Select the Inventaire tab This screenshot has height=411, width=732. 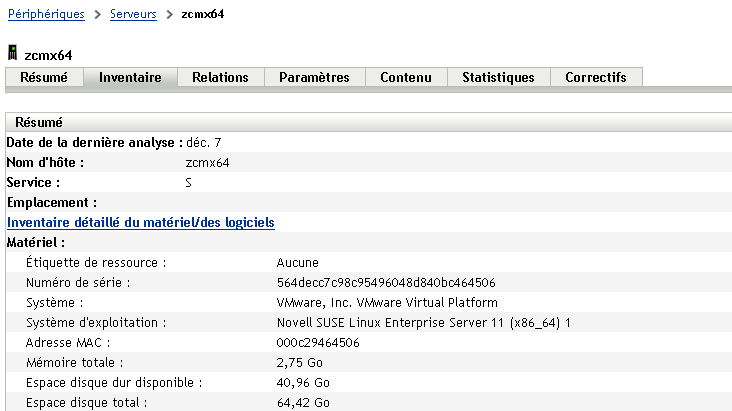(130, 77)
